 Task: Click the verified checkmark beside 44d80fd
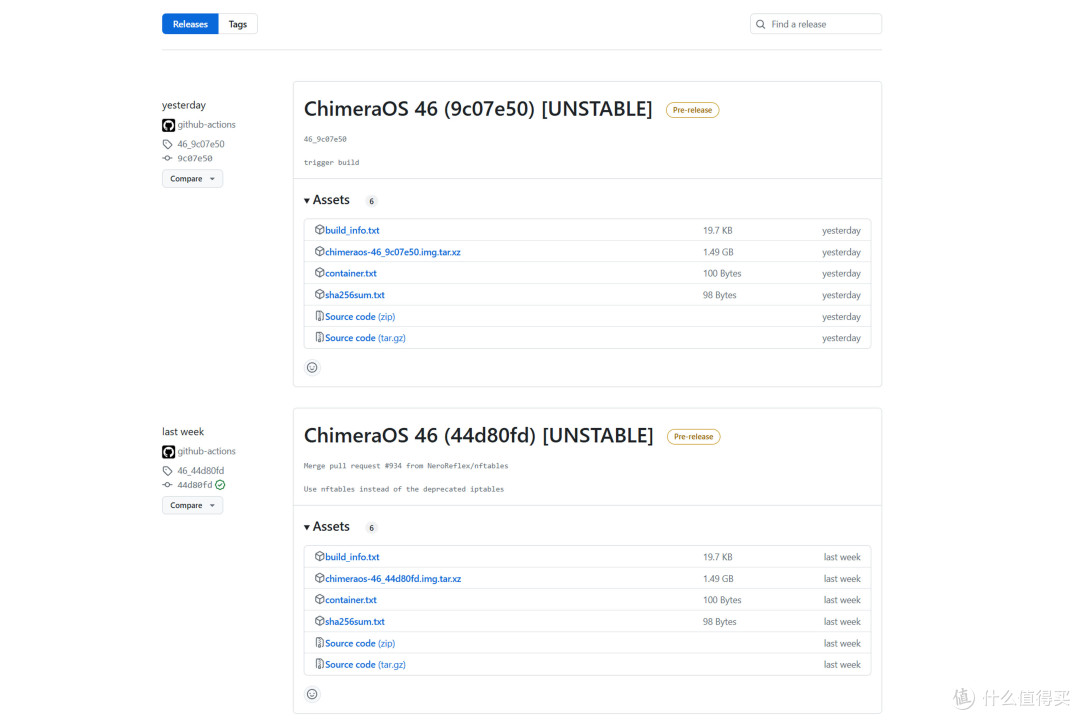[222, 484]
